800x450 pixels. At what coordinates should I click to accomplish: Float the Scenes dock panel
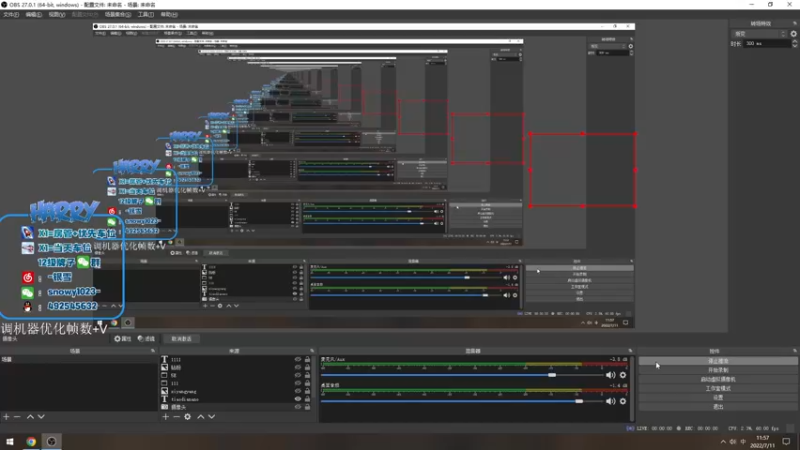(x=153, y=351)
